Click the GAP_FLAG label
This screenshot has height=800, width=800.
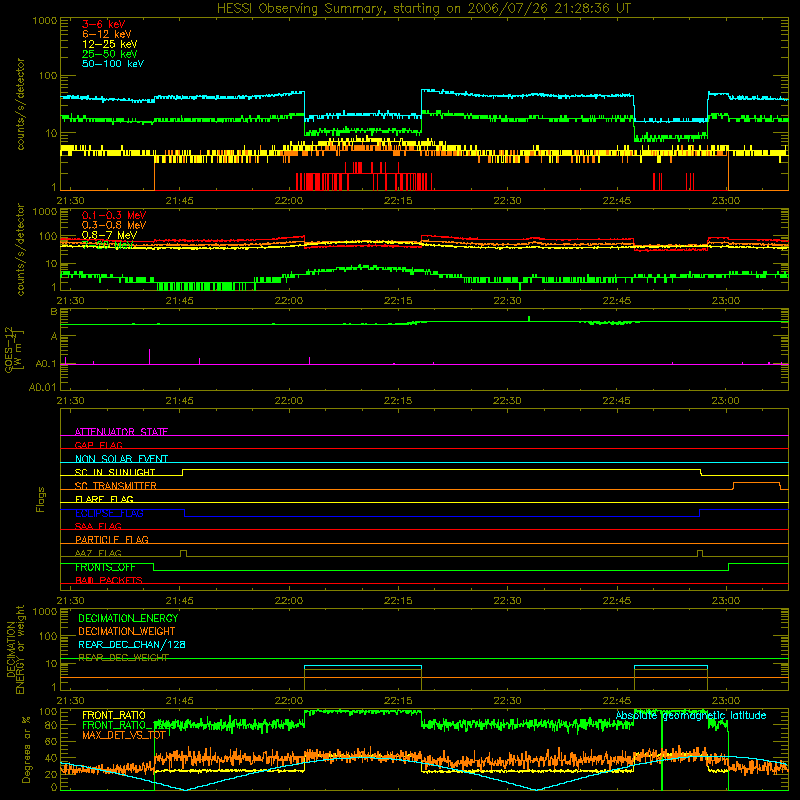(x=98, y=445)
